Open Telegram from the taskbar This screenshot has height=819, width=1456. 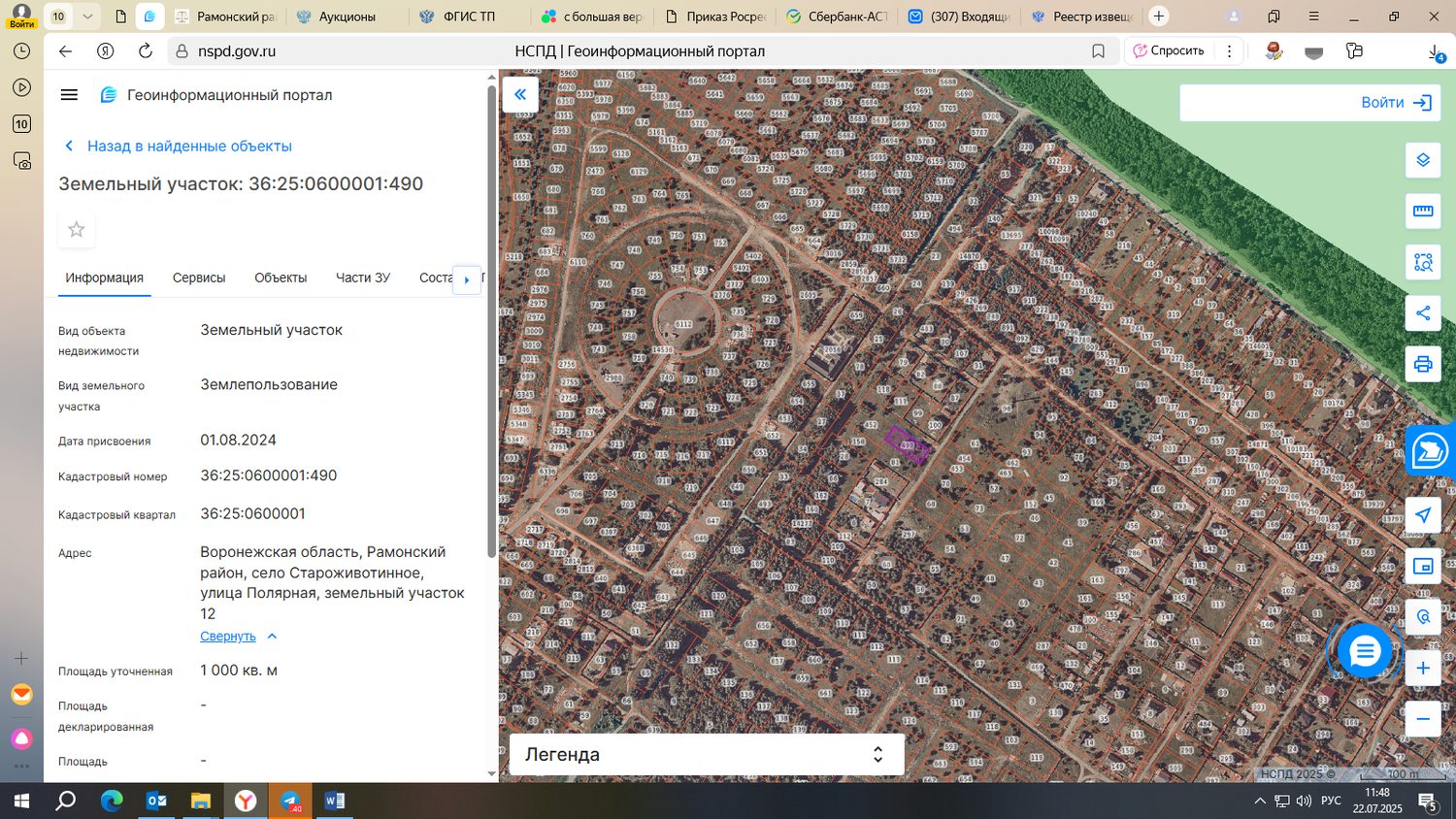point(290,801)
